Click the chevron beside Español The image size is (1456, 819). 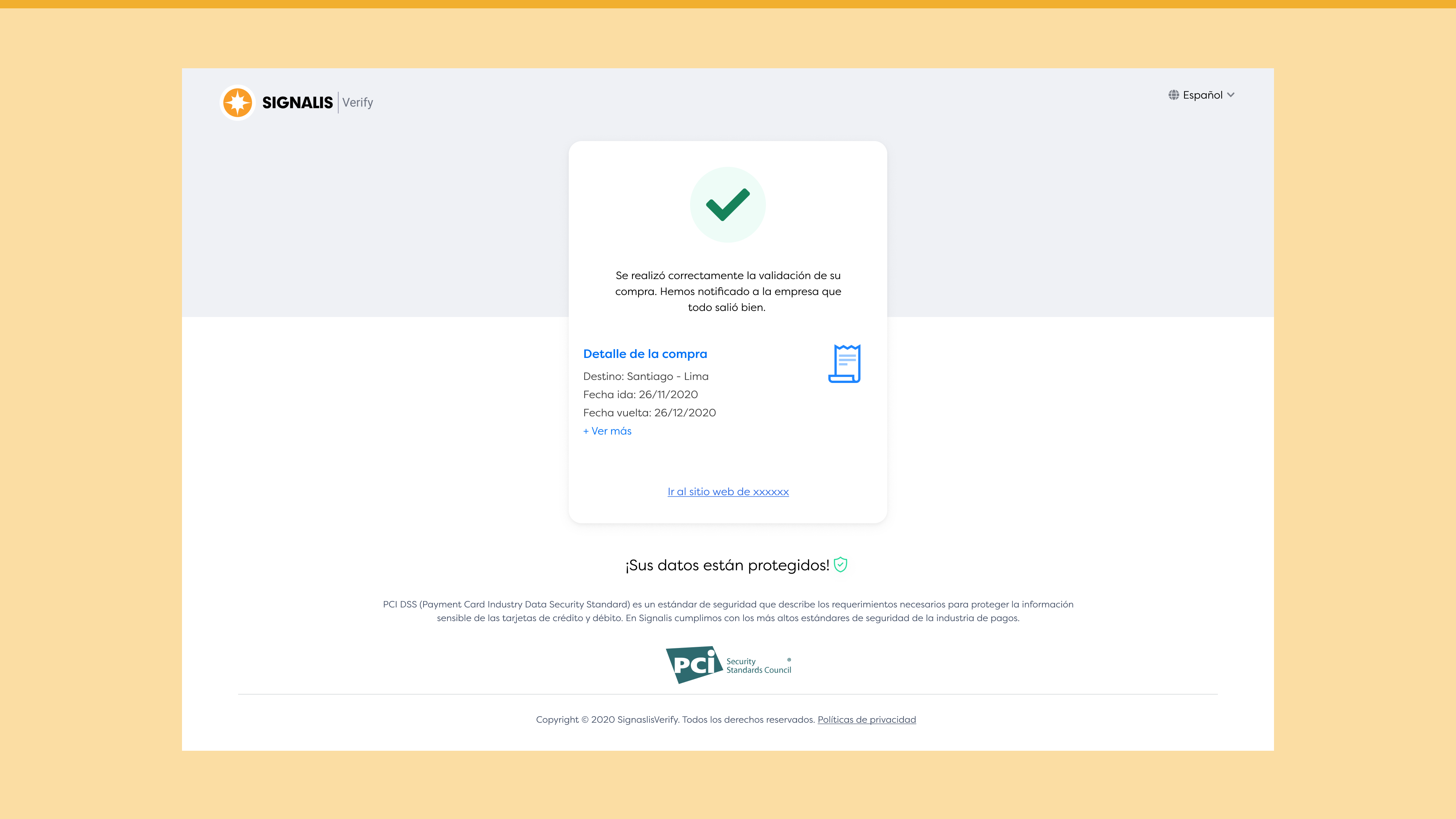tap(1231, 95)
